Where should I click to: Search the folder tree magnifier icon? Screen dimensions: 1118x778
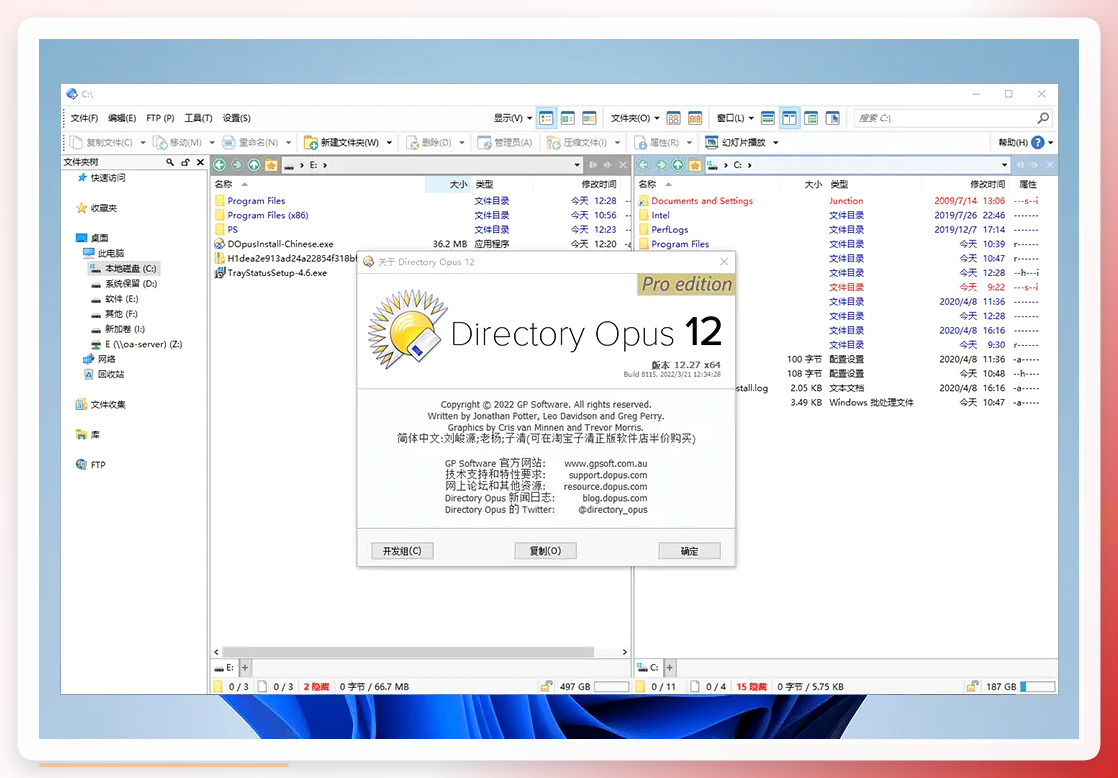170,163
